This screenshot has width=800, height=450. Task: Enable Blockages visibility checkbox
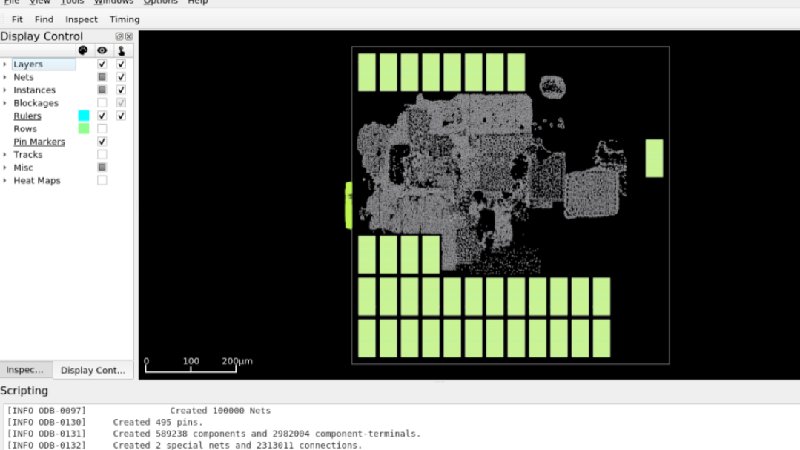click(x=102, y=103)
